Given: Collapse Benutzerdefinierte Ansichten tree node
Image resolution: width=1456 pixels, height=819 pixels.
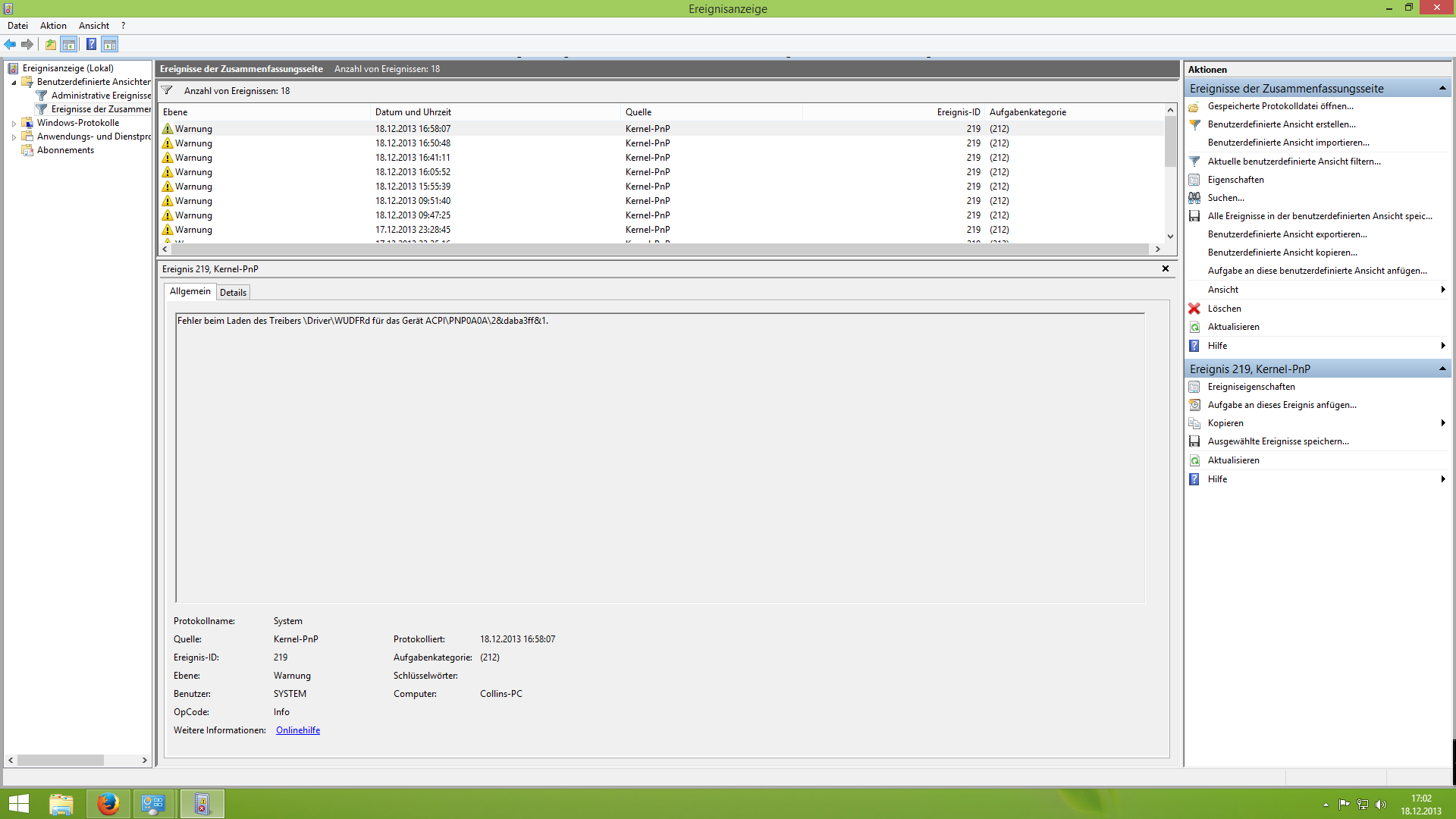Looking at the screenshot, I should tap(14, 82).
